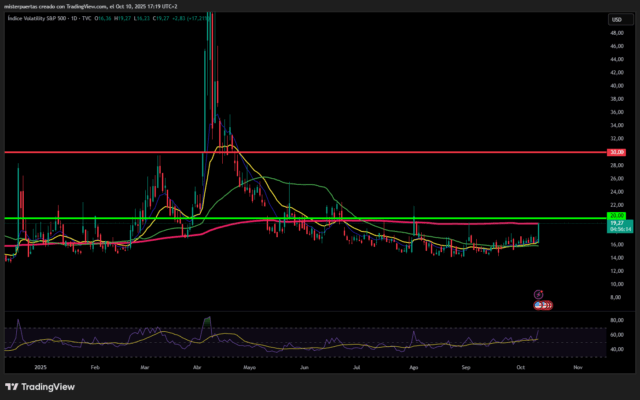Screen dimensions: 640x400
Task: Select the green horizontal support line
Action: pyautogui.click(x=300, y=218)
